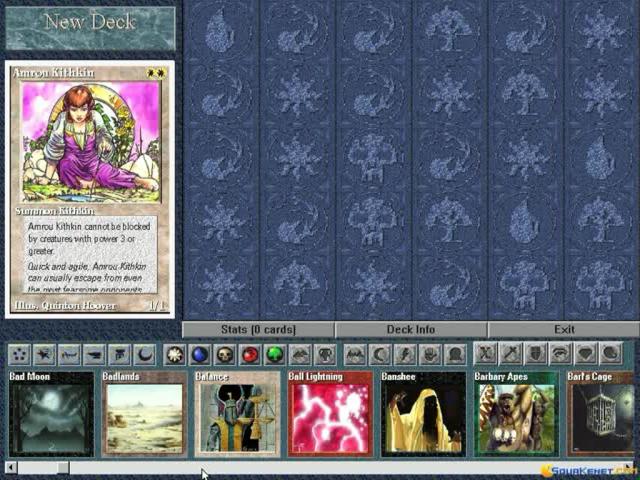Toggle the scimitar expansion set filter

69,354
